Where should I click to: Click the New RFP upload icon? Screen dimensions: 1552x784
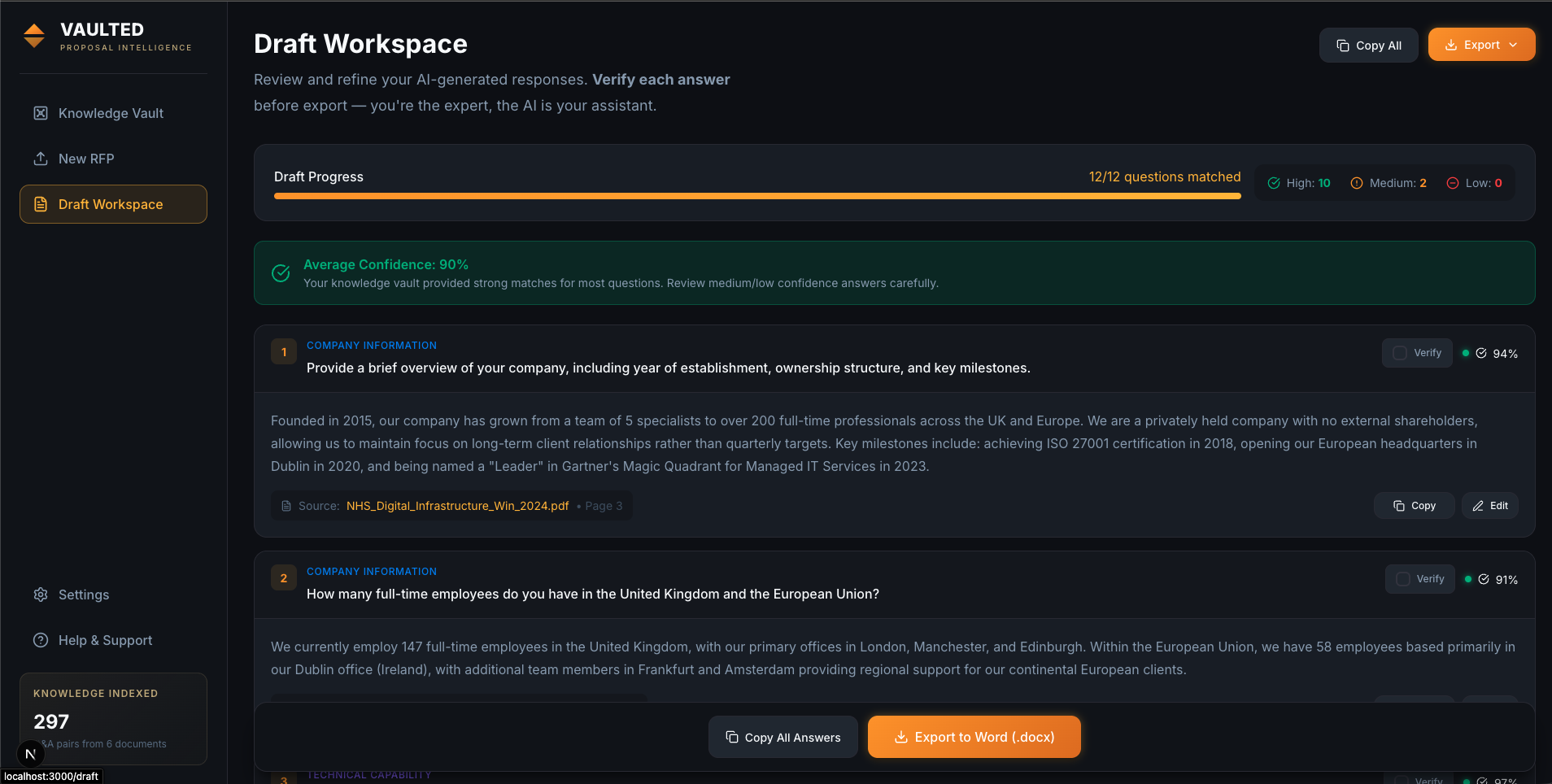(41, 159)
